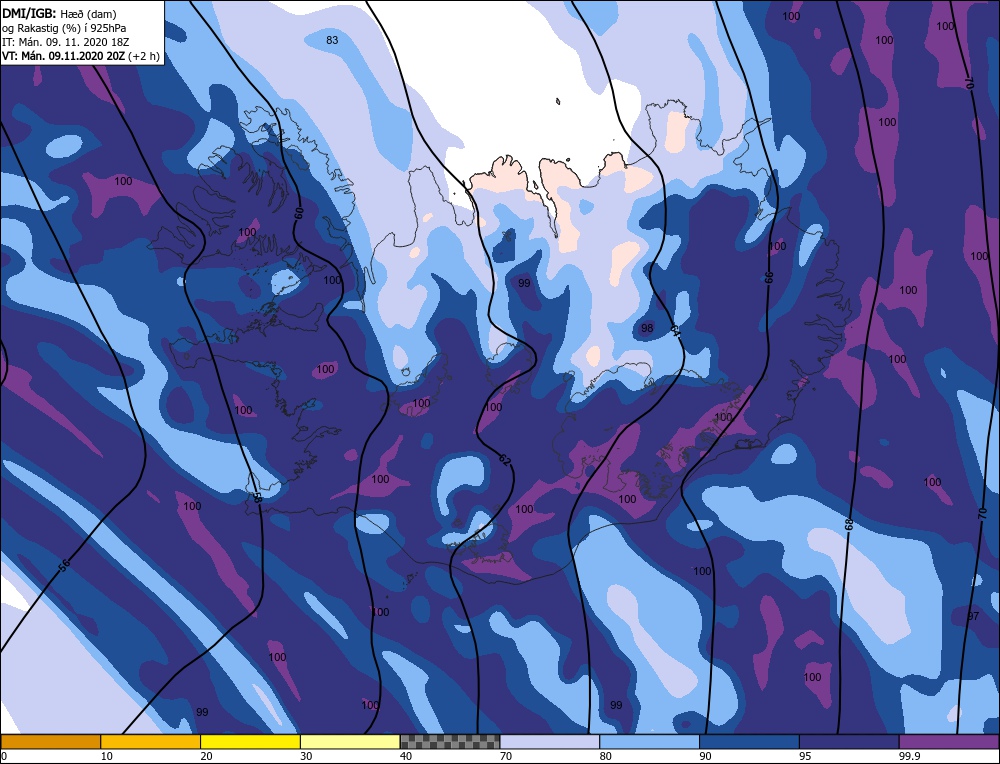The image size is (1000, 764).
Task: Click the humidity value "98"
Action: 647,328
